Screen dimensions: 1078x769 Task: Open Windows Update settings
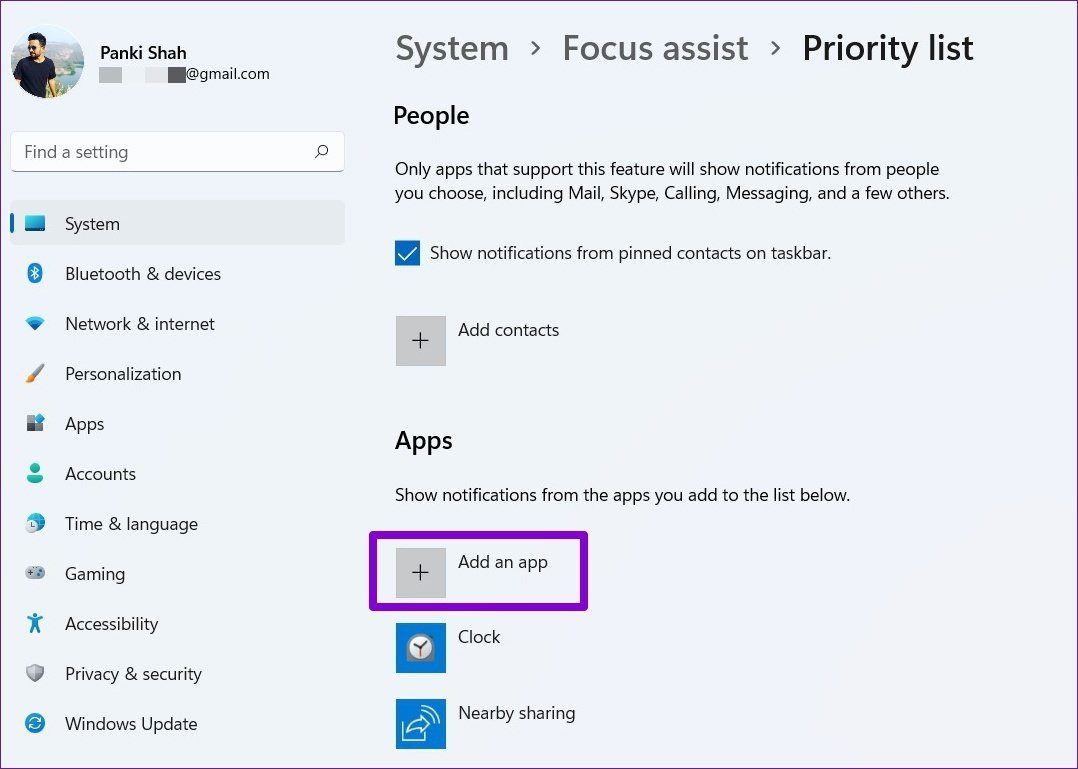coord(131,724)
